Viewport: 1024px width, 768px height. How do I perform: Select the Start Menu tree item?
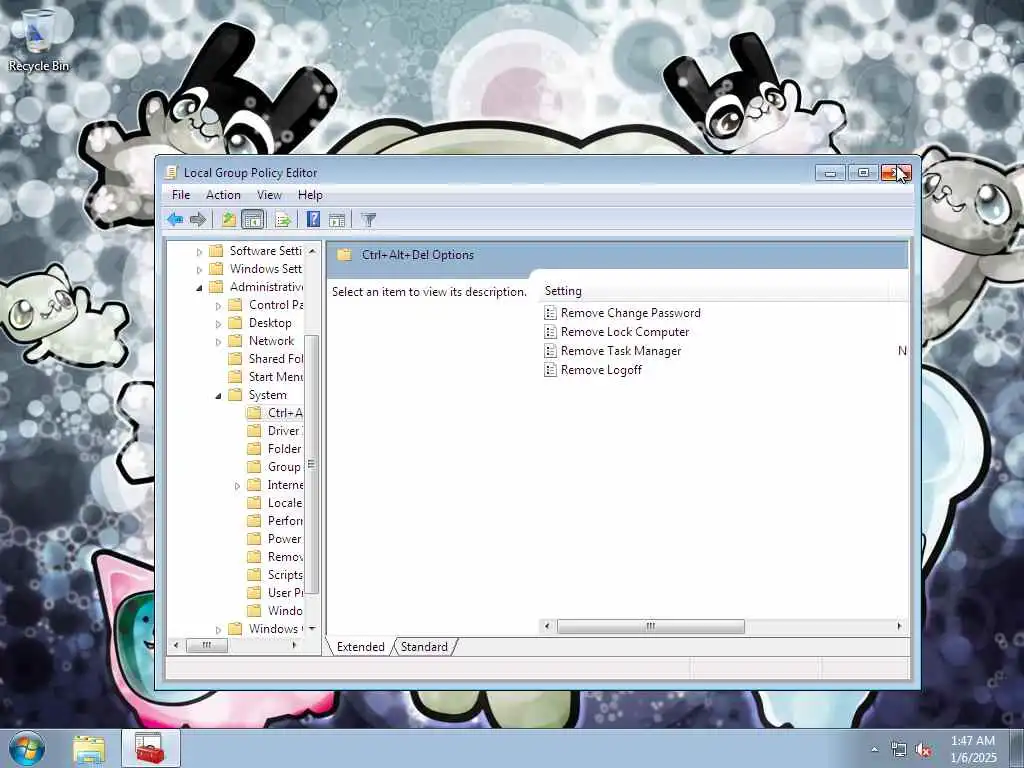[x=266, y=377]
